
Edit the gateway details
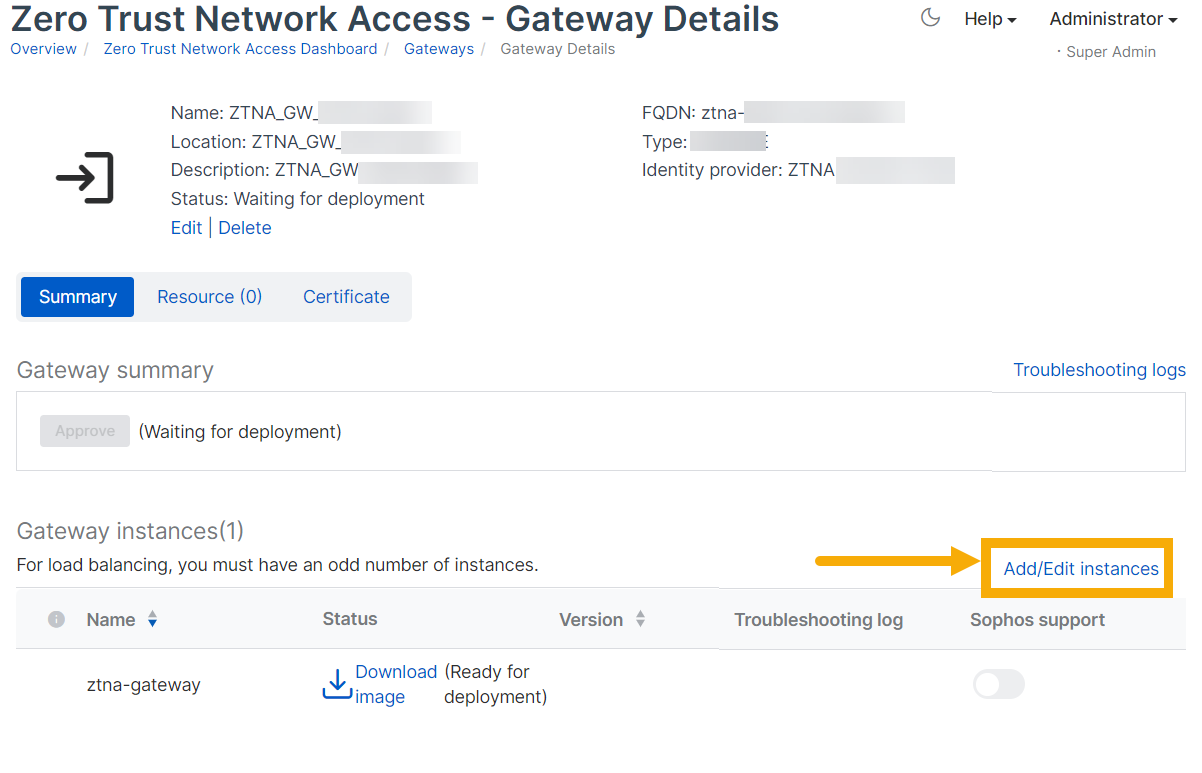coord(186,227)
